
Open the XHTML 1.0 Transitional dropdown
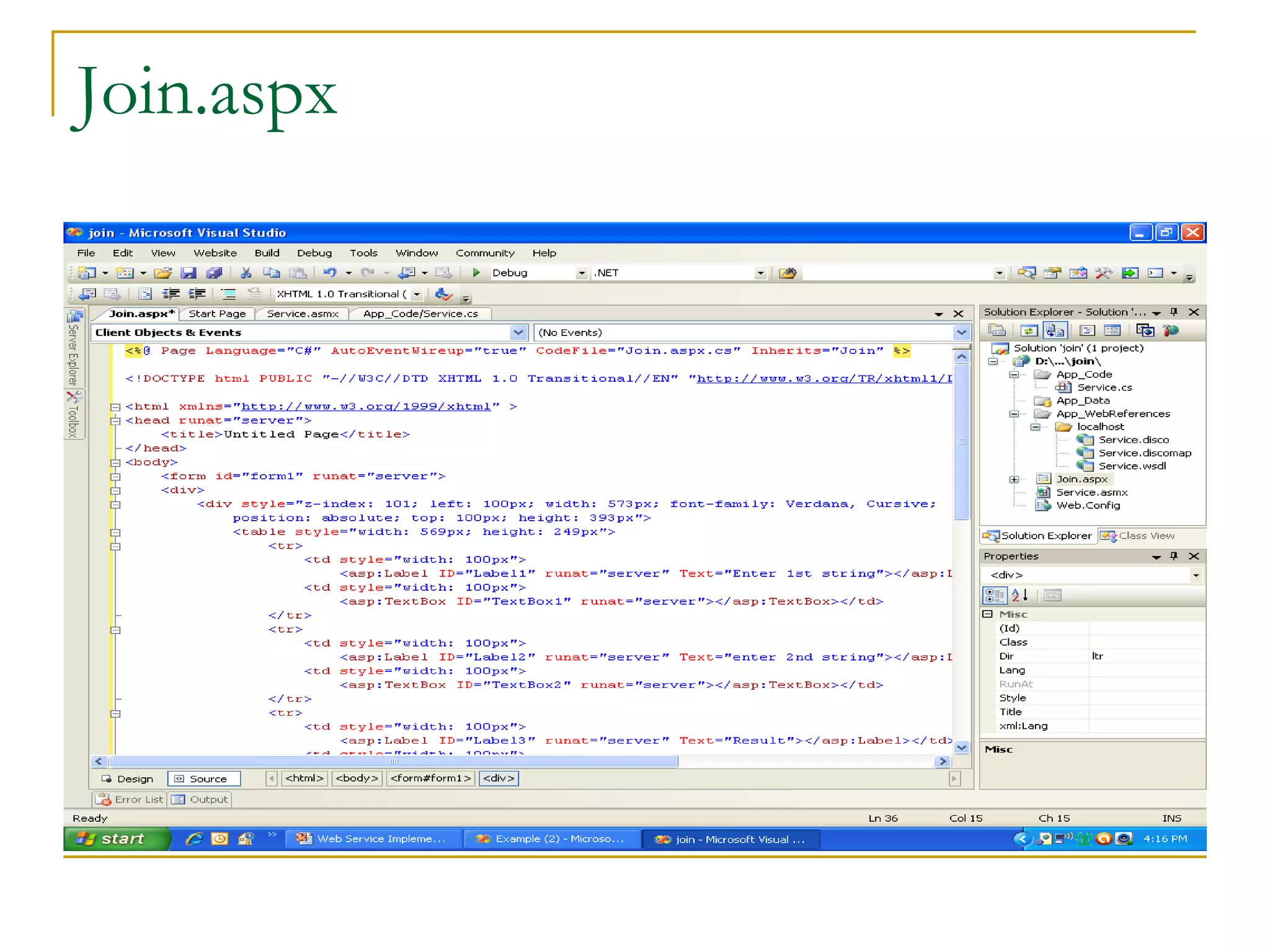click(417, 294)
